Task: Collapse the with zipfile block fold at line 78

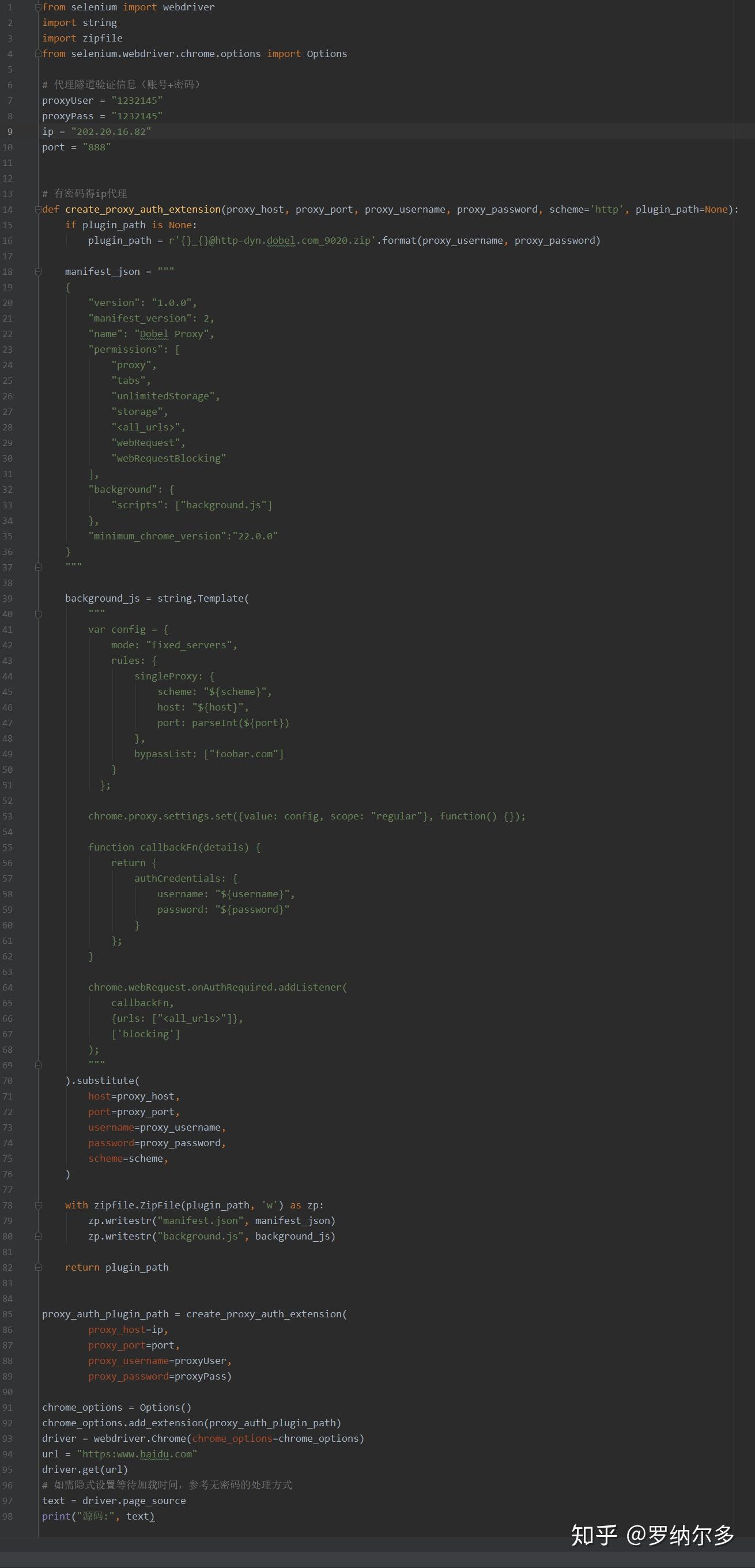Action: point(39,1205)
